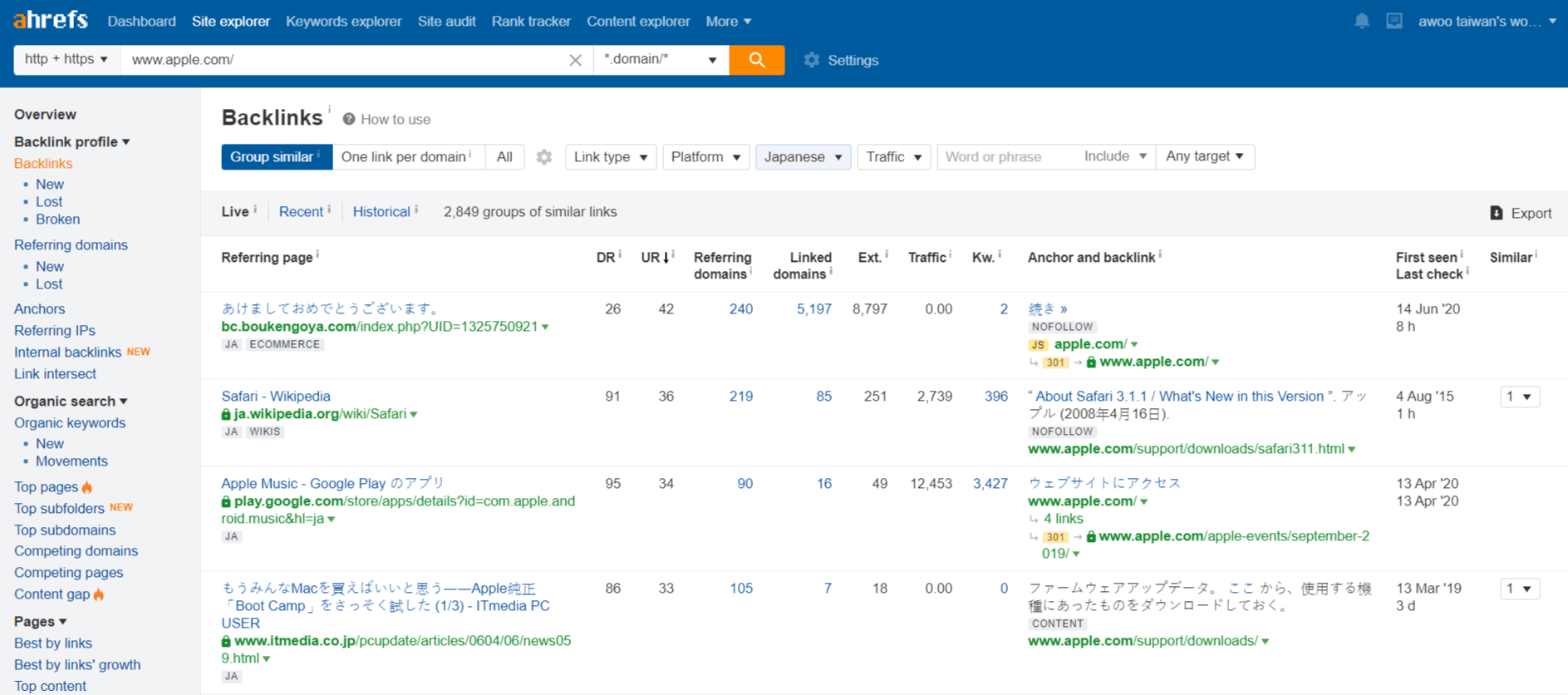Screen dimensions: 1568x695
Task: Go to Dashboard
Action: pyautogui.click(x=142, y=22)
